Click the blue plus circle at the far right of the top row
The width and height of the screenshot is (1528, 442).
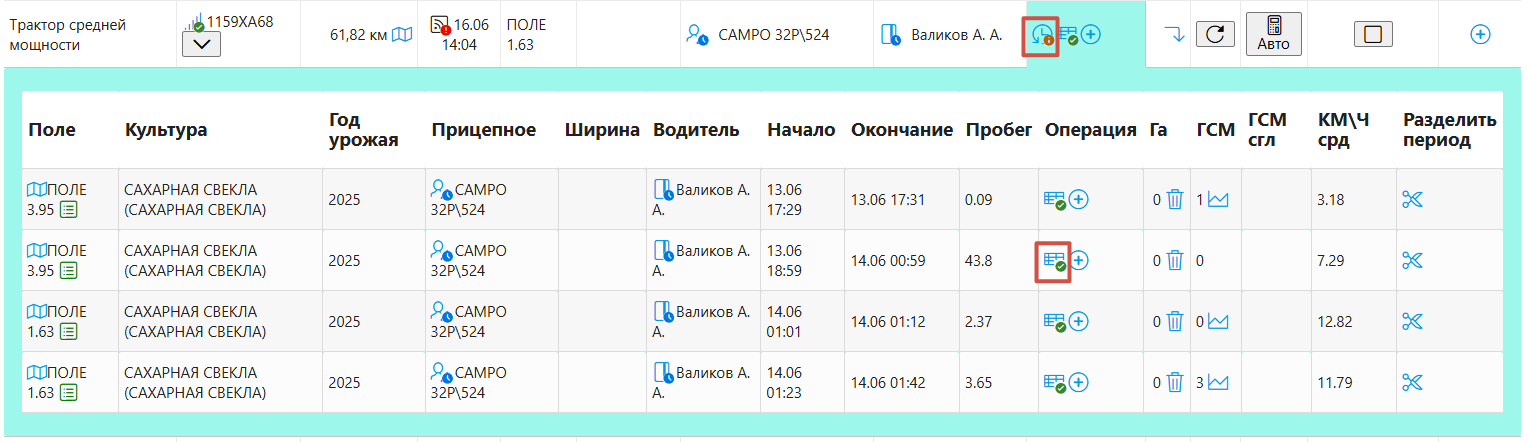tap(1480, 34)
